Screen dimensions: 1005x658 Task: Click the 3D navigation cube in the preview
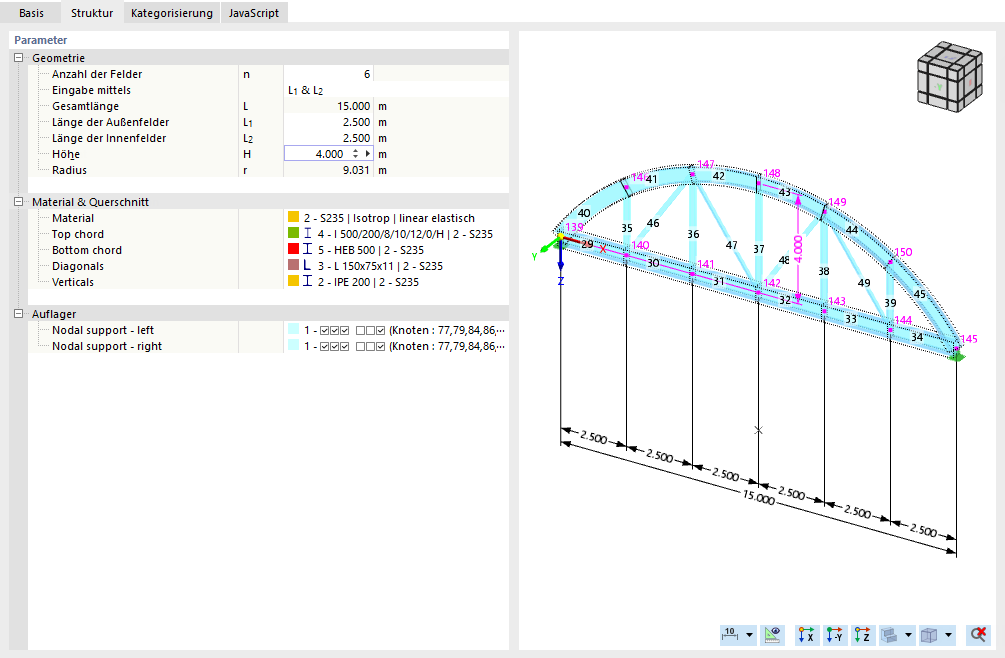pos(949,76)
